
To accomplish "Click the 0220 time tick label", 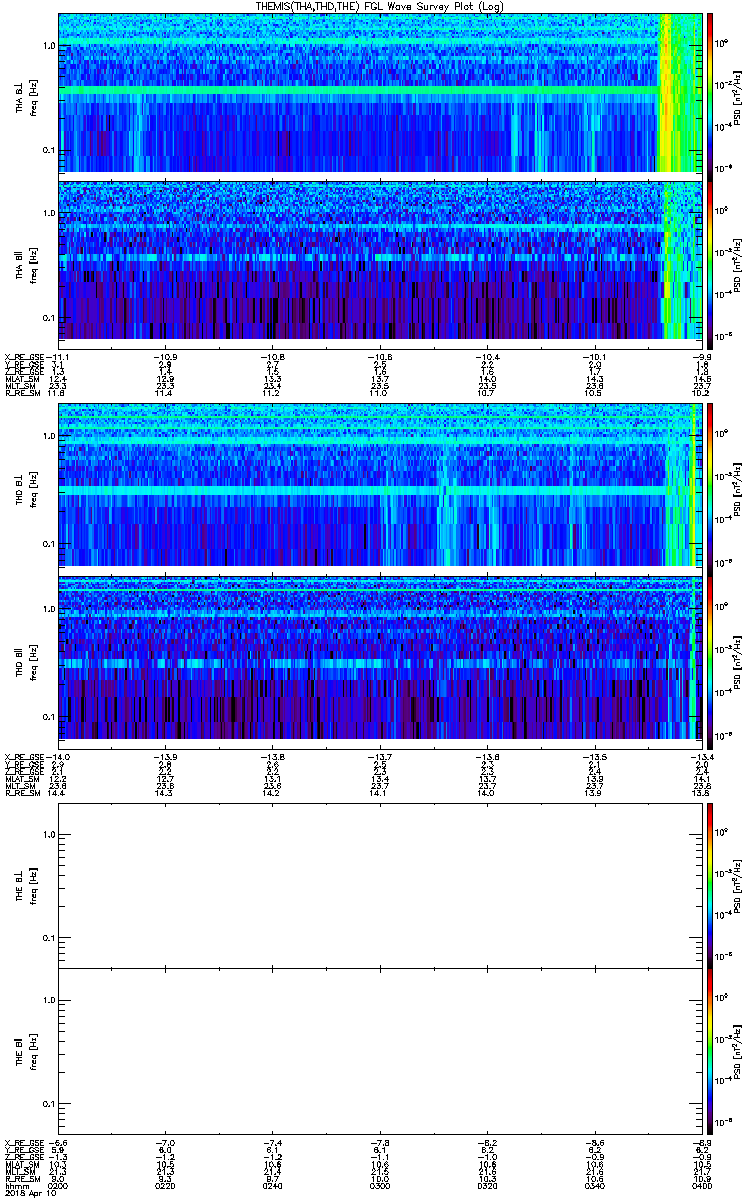I will tap(165, 1185).
